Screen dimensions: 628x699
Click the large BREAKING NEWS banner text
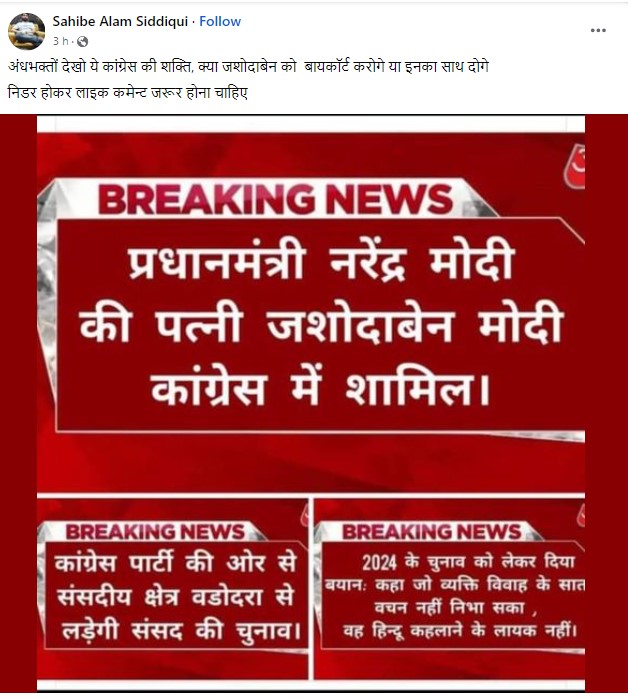275,199
